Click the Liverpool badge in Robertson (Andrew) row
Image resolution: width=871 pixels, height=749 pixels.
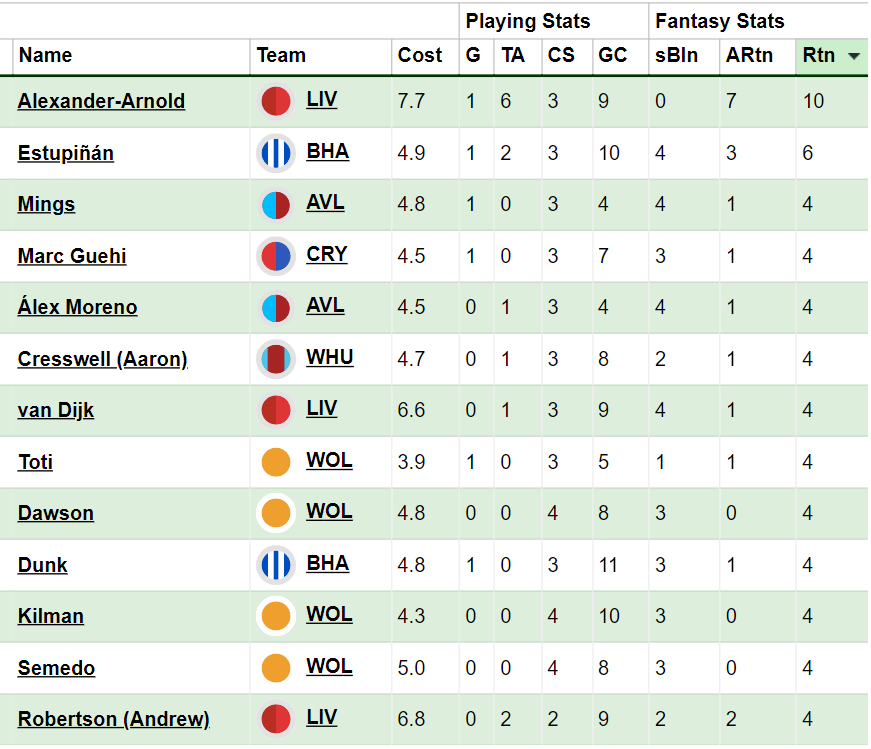tap(276, 719)
